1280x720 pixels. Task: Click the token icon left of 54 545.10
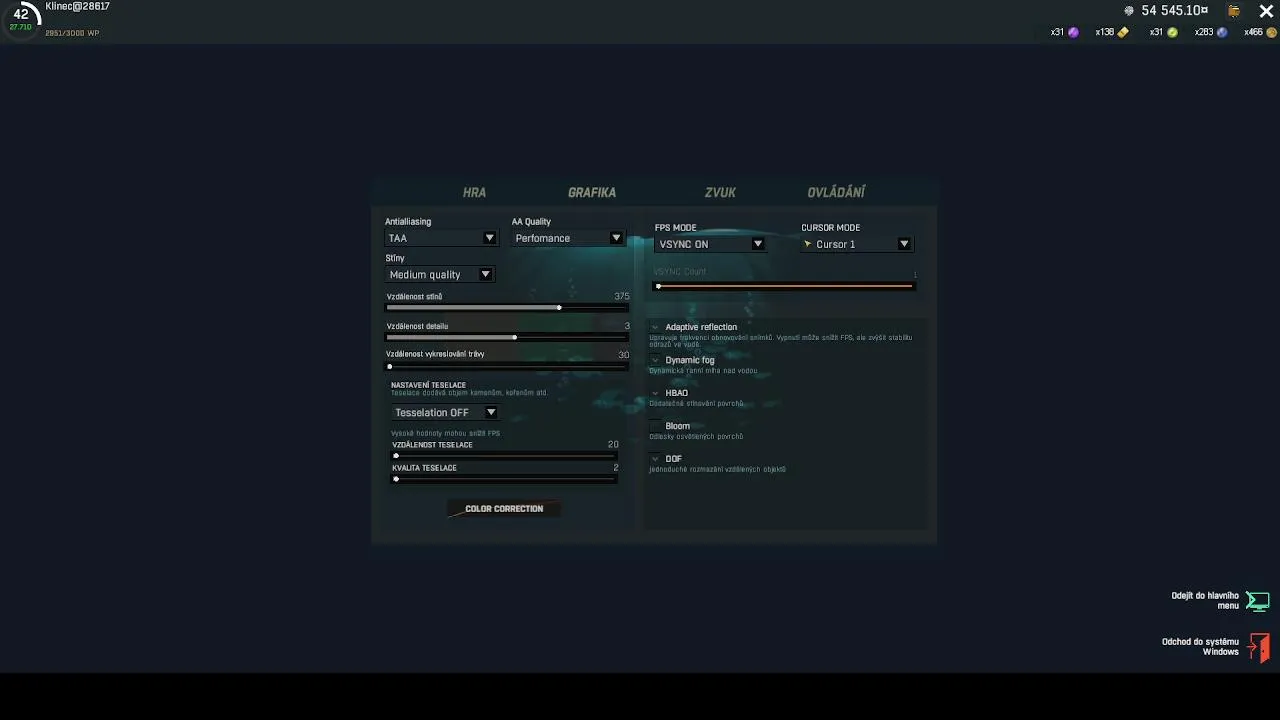1129,11
